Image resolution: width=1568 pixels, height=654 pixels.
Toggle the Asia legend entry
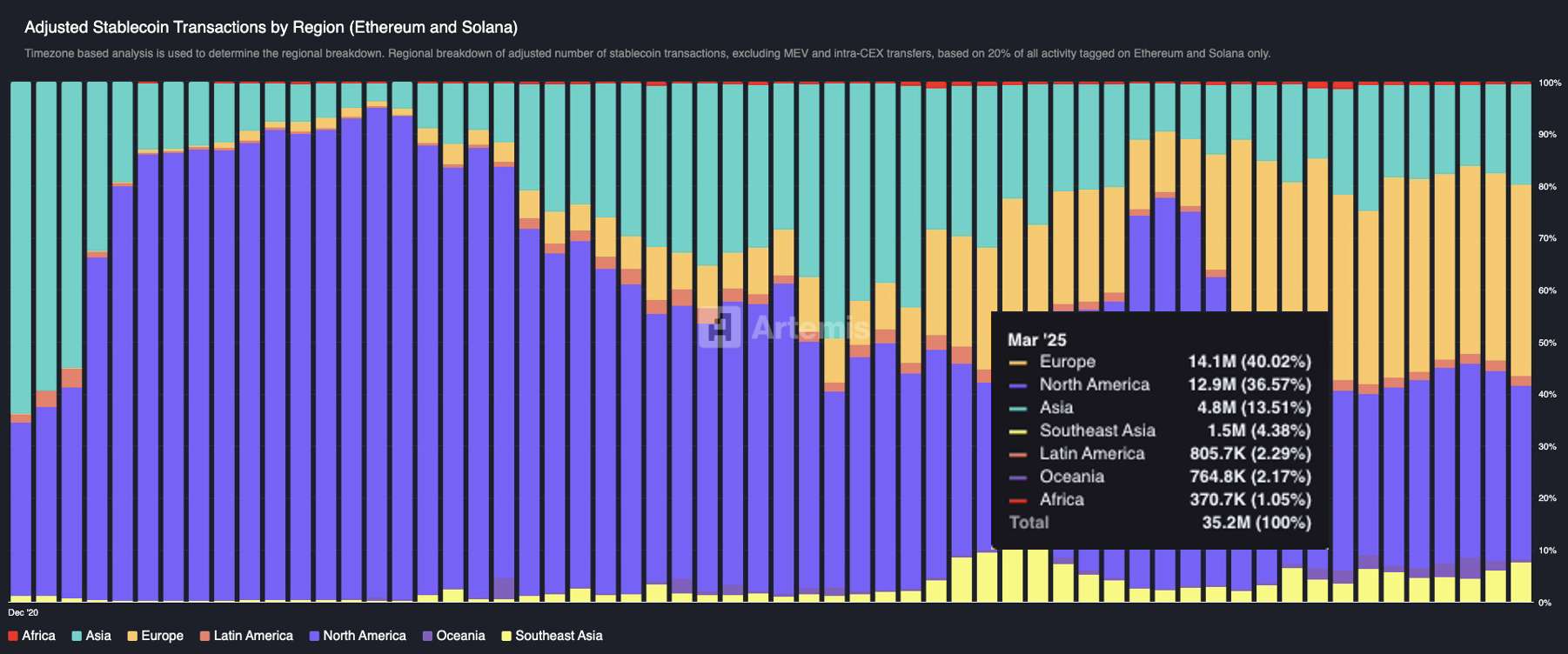[x=91, y=636]
